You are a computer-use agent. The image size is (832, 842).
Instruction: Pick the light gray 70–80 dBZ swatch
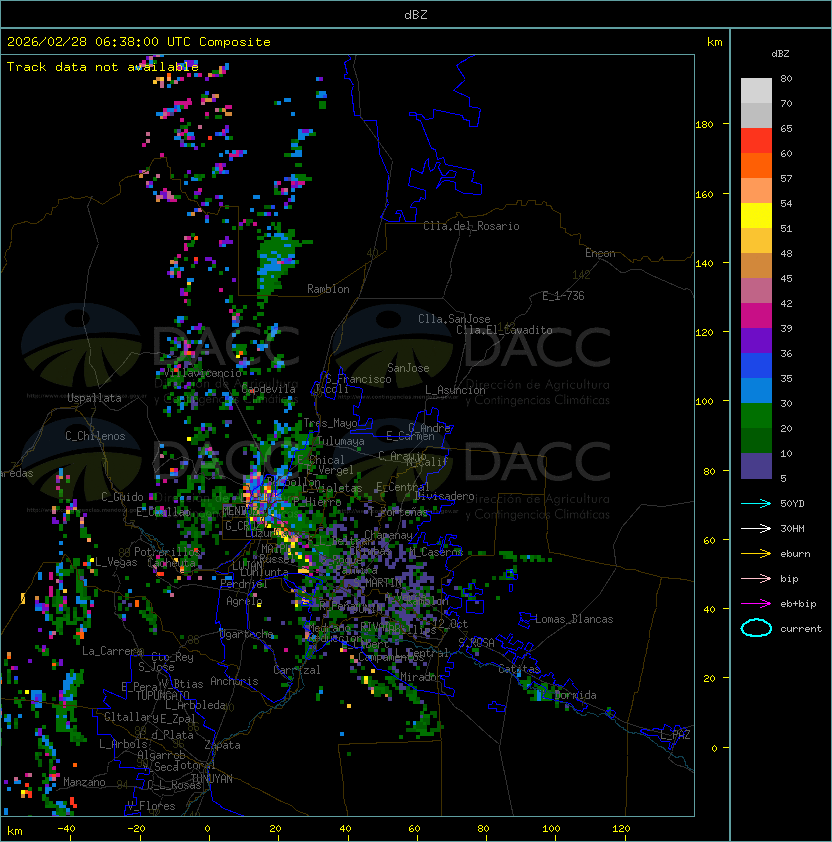click(x=756, y=90)
